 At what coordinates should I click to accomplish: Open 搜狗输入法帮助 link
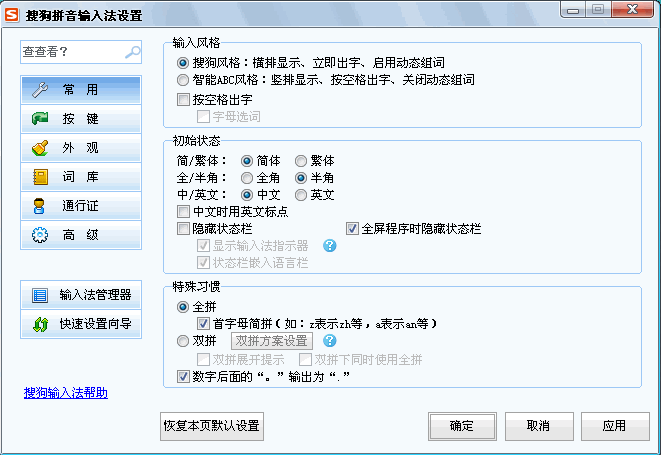tap(66, 393)
